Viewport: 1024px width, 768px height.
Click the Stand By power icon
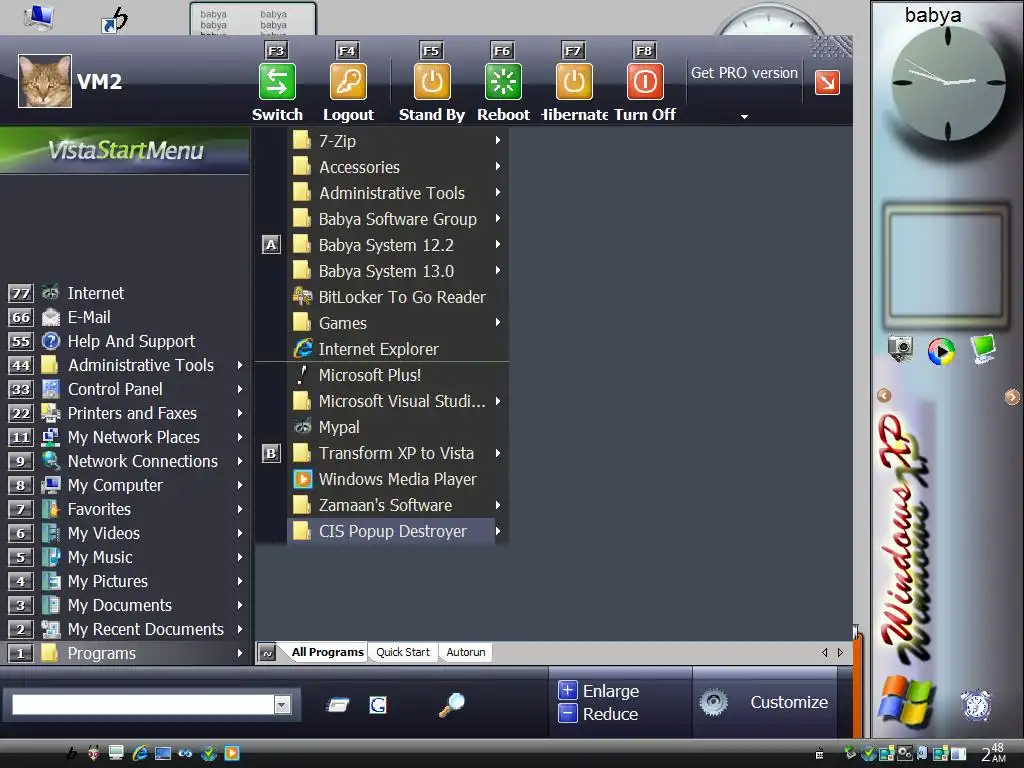[432, 82]
